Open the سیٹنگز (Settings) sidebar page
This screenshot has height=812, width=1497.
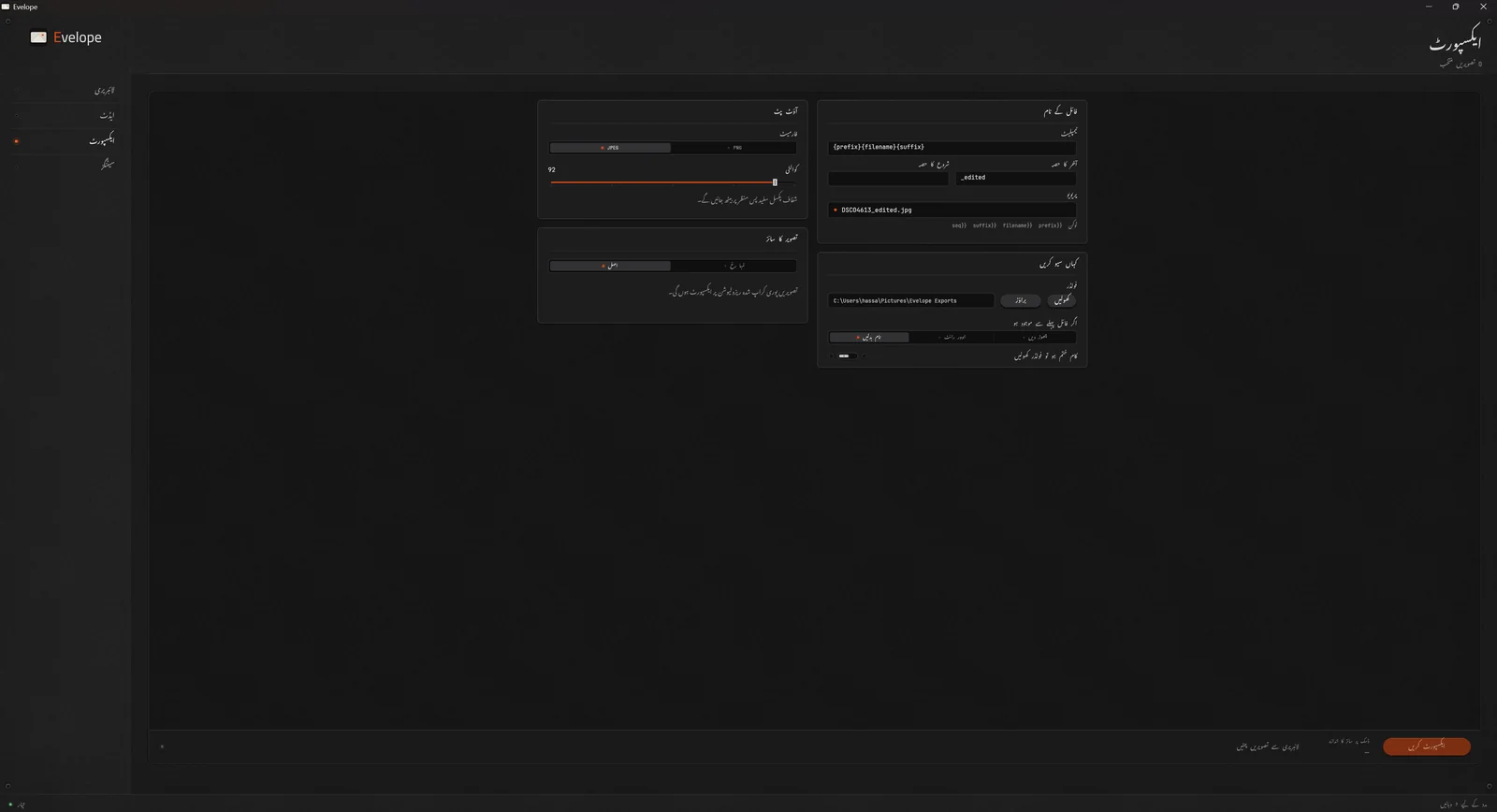[65, 164]
